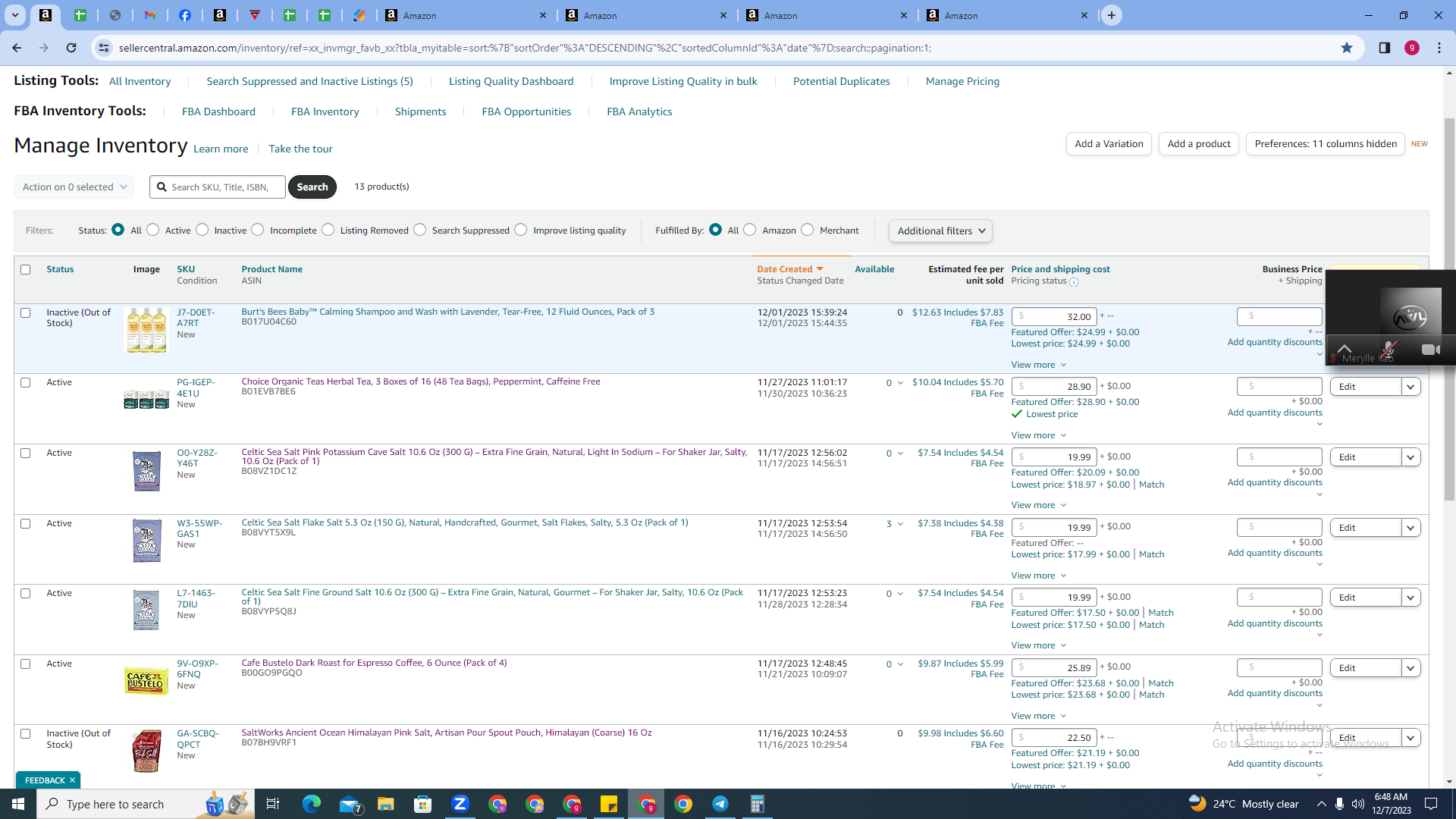Click Add a Variation
Viewport: 1456px width, 819px height.
point(1109,143)
